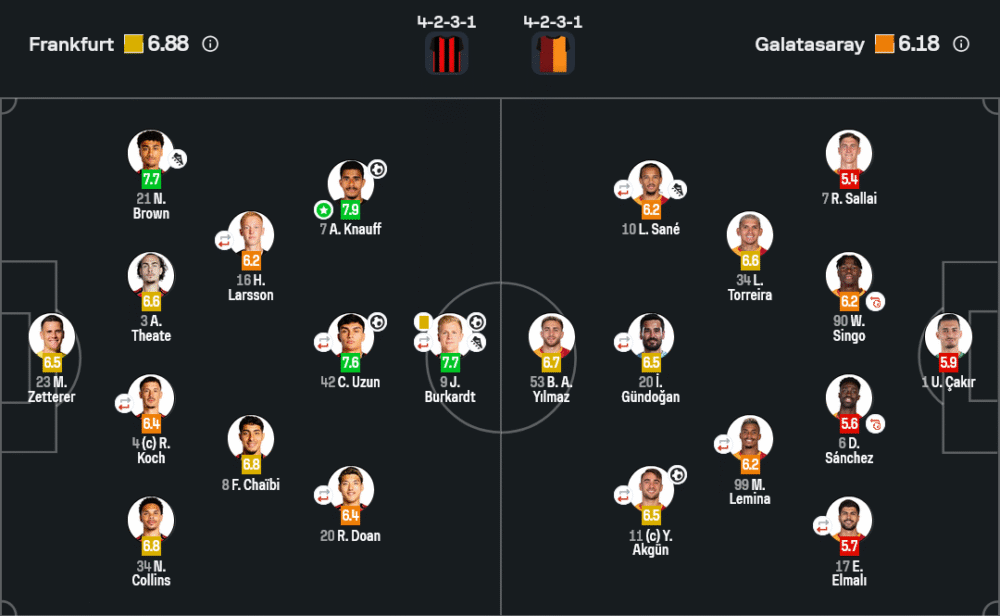This screenshot has height=616, width=1000.
Task: Click the Frankfurt team name
Action: [x=72, y=44]
